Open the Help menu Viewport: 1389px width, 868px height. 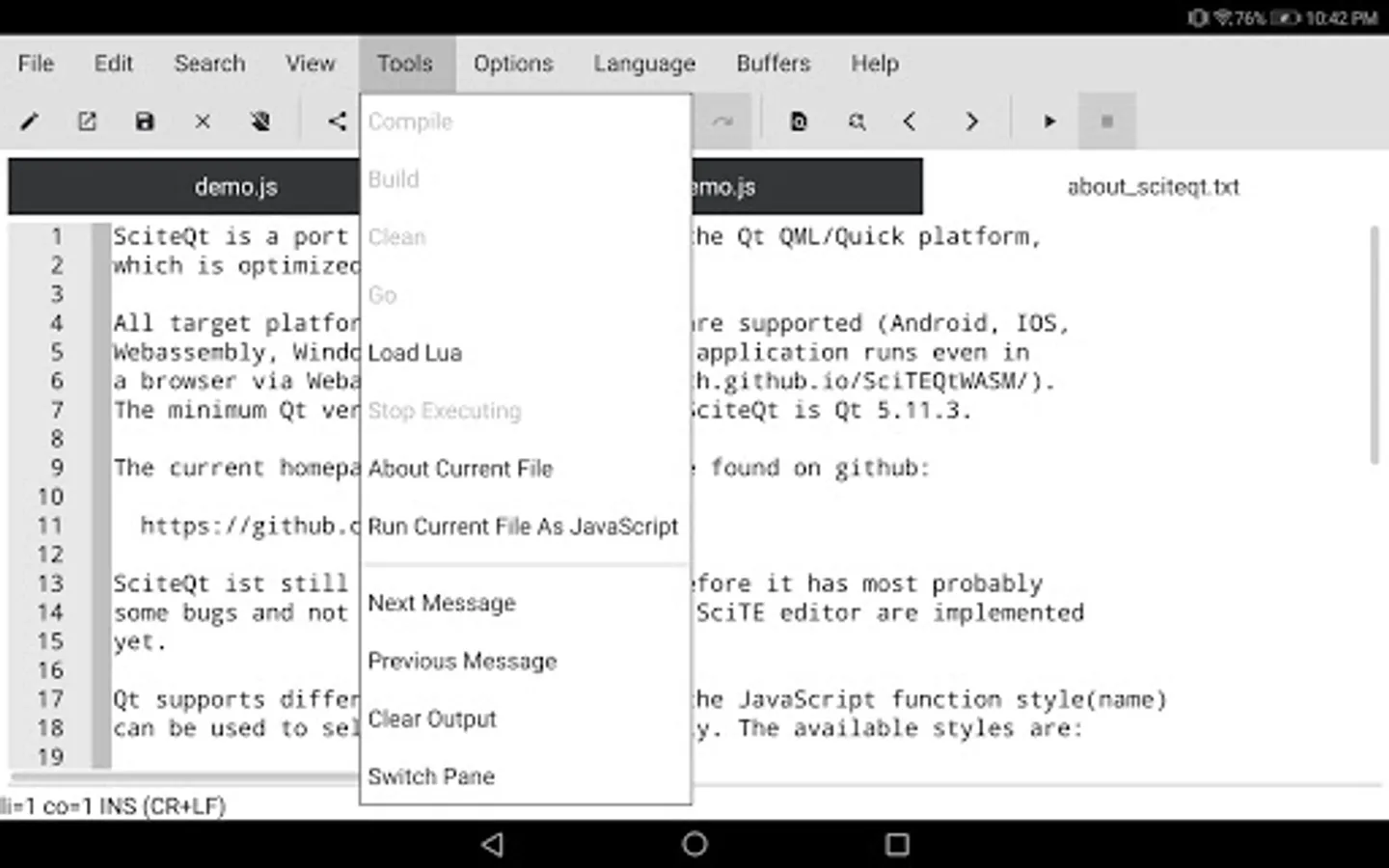(x=875, y=64)
